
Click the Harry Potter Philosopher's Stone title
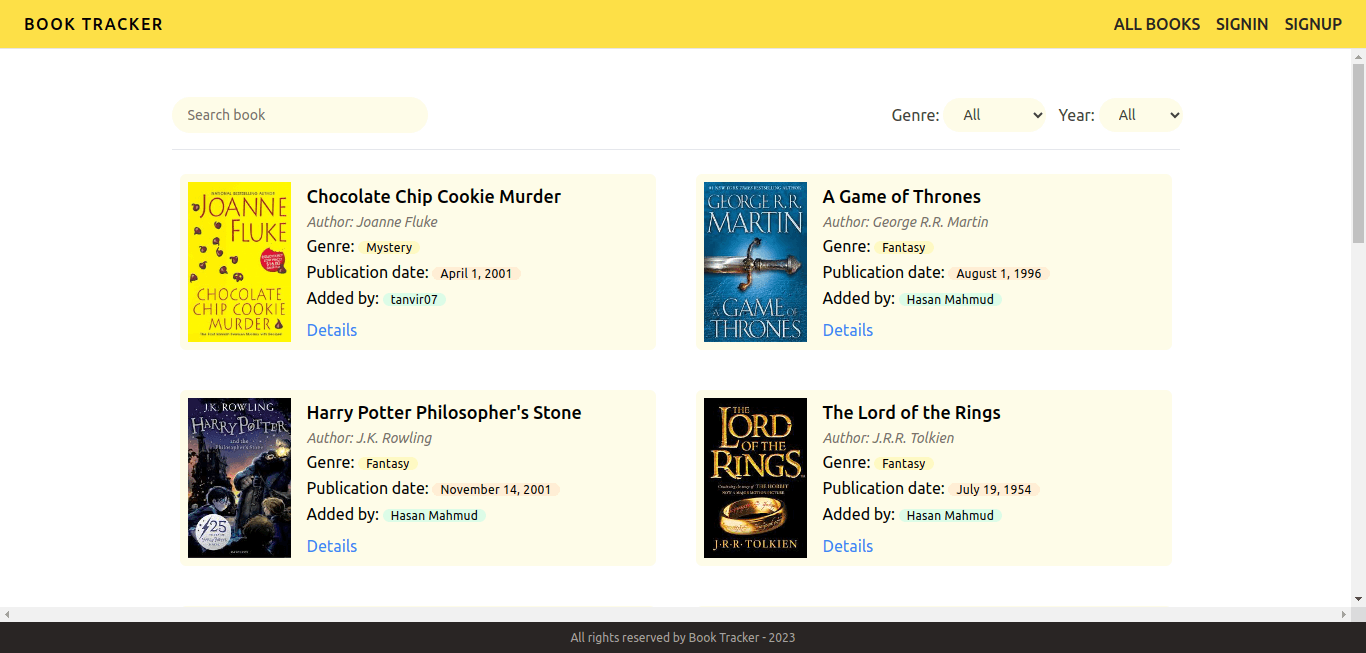click(x=444, y=413)
